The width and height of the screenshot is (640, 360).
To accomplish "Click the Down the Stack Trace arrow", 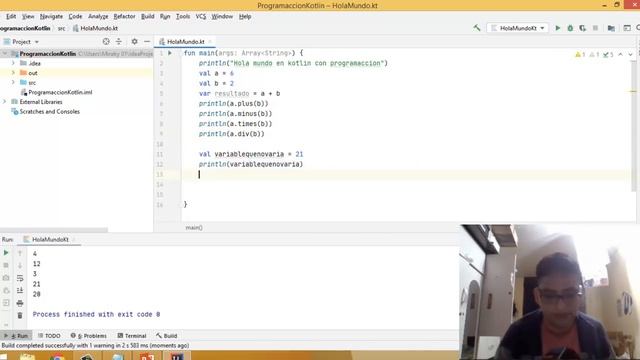I will point(20,265).
